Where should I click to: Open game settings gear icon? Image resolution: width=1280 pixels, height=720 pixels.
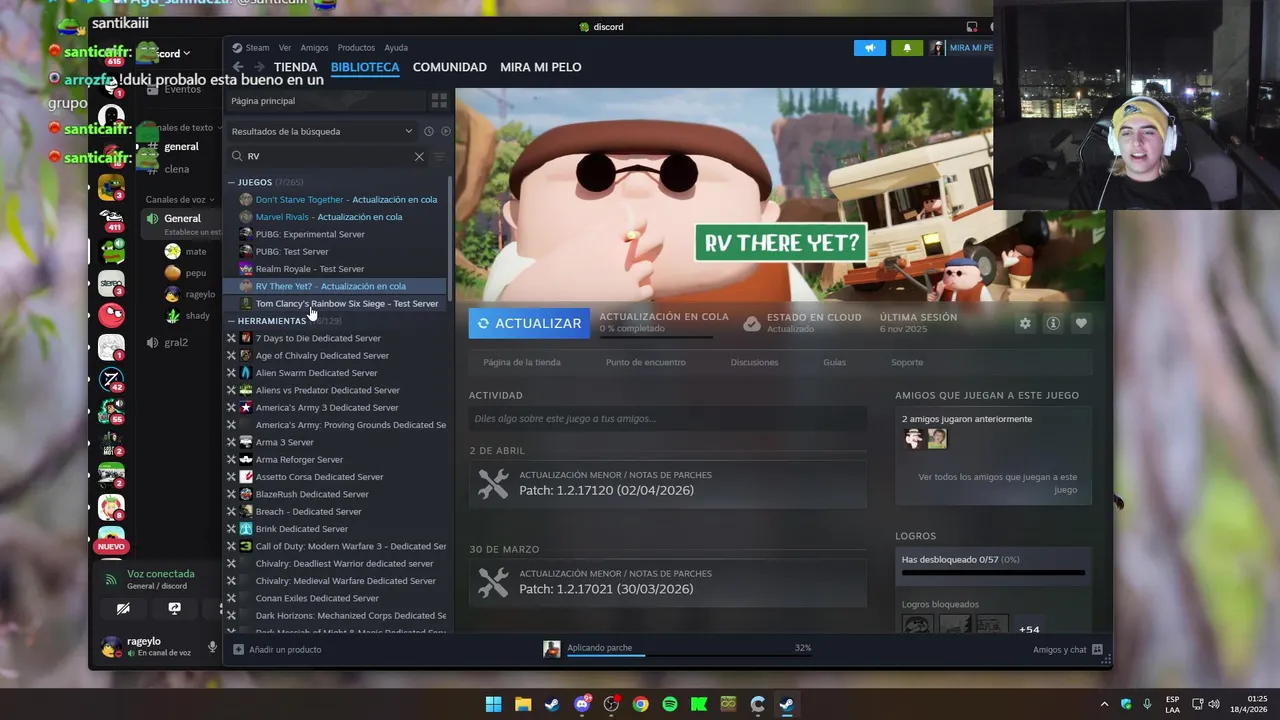[1025, 323]
